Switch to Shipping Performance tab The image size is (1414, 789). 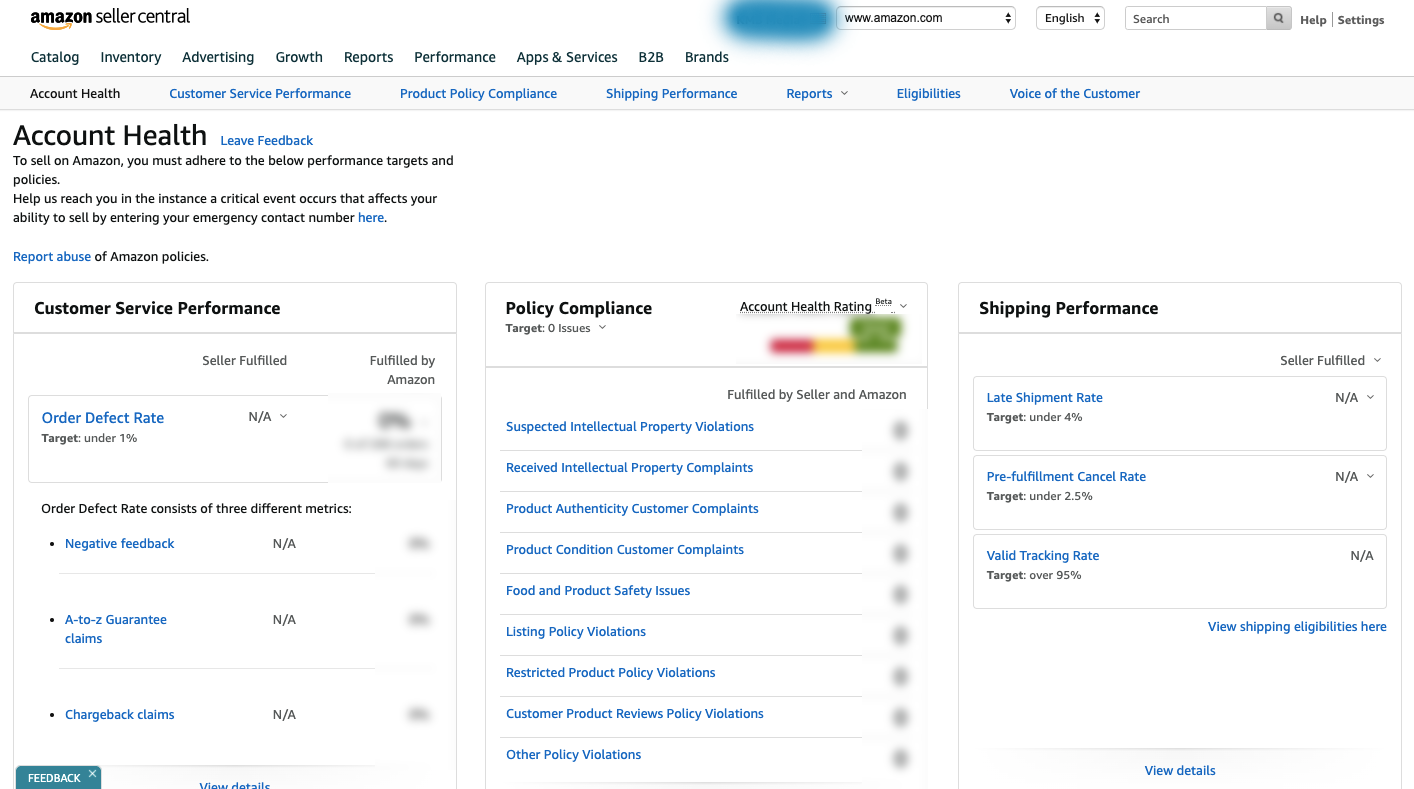[x=671, y=93]
